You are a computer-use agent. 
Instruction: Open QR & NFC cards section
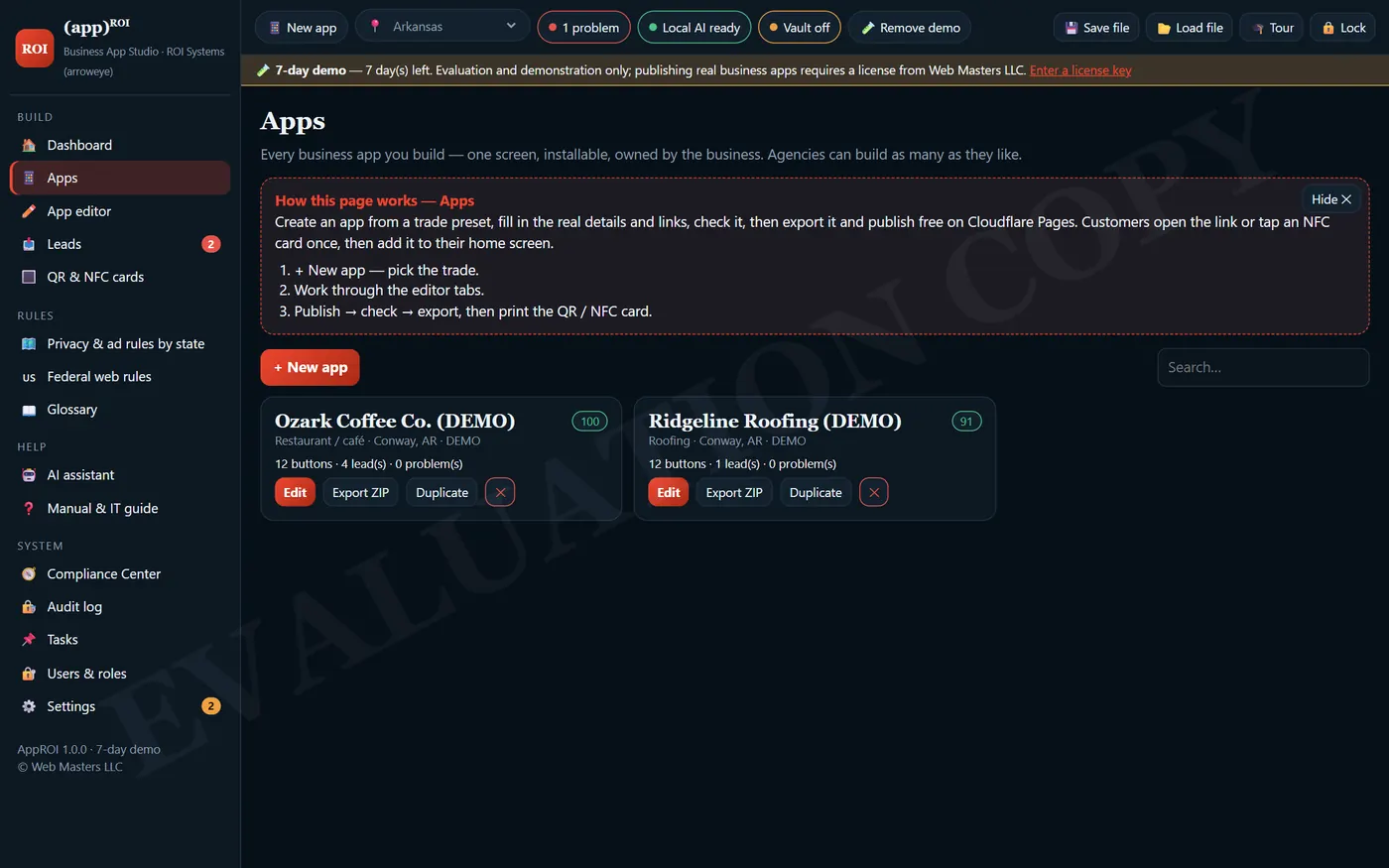pos(120,277)
